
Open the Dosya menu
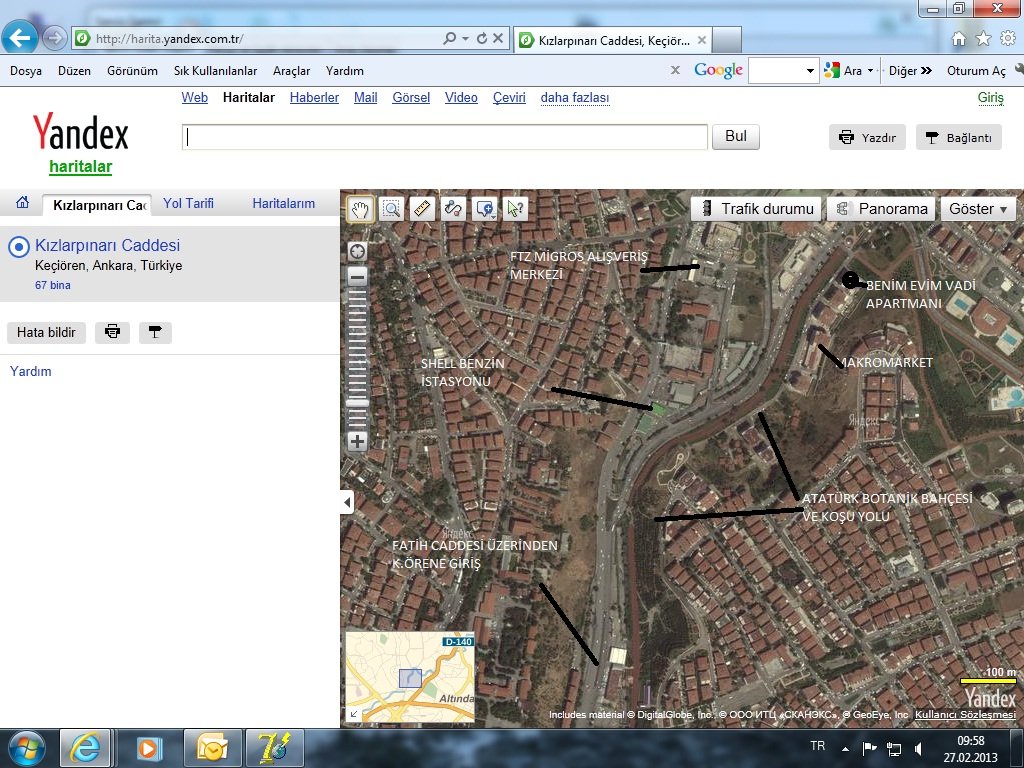(26, 71)
